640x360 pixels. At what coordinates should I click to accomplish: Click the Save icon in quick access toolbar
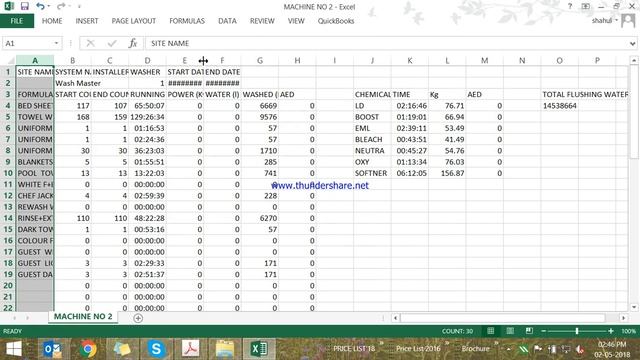click(24, 7)
